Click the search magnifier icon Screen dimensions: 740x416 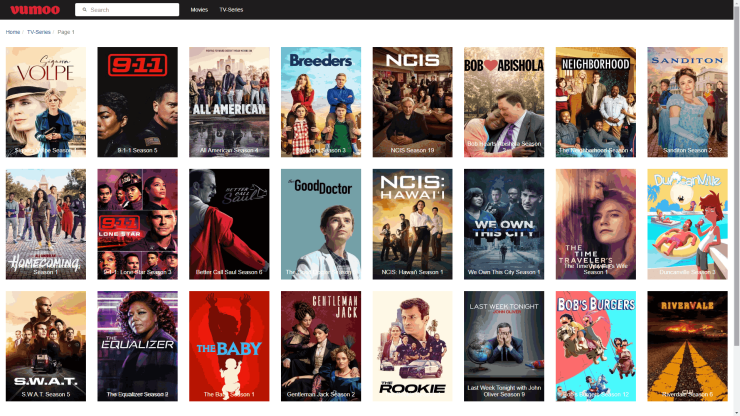(84, 9)
